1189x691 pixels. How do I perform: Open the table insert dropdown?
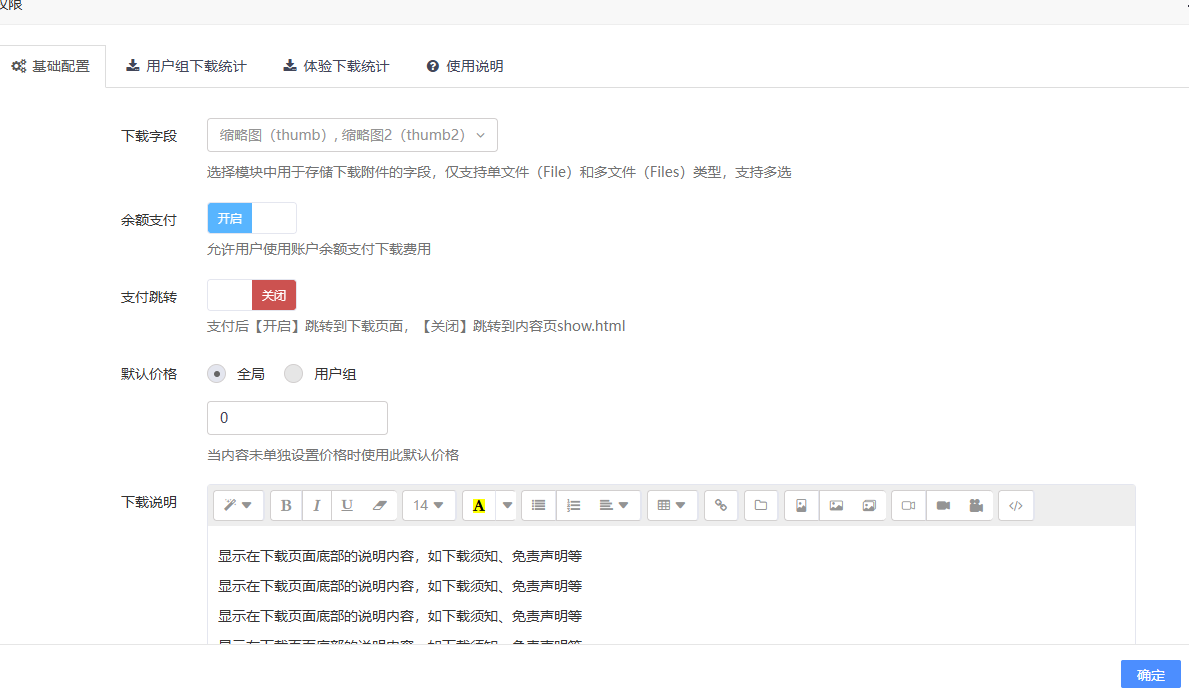[672, 505]
